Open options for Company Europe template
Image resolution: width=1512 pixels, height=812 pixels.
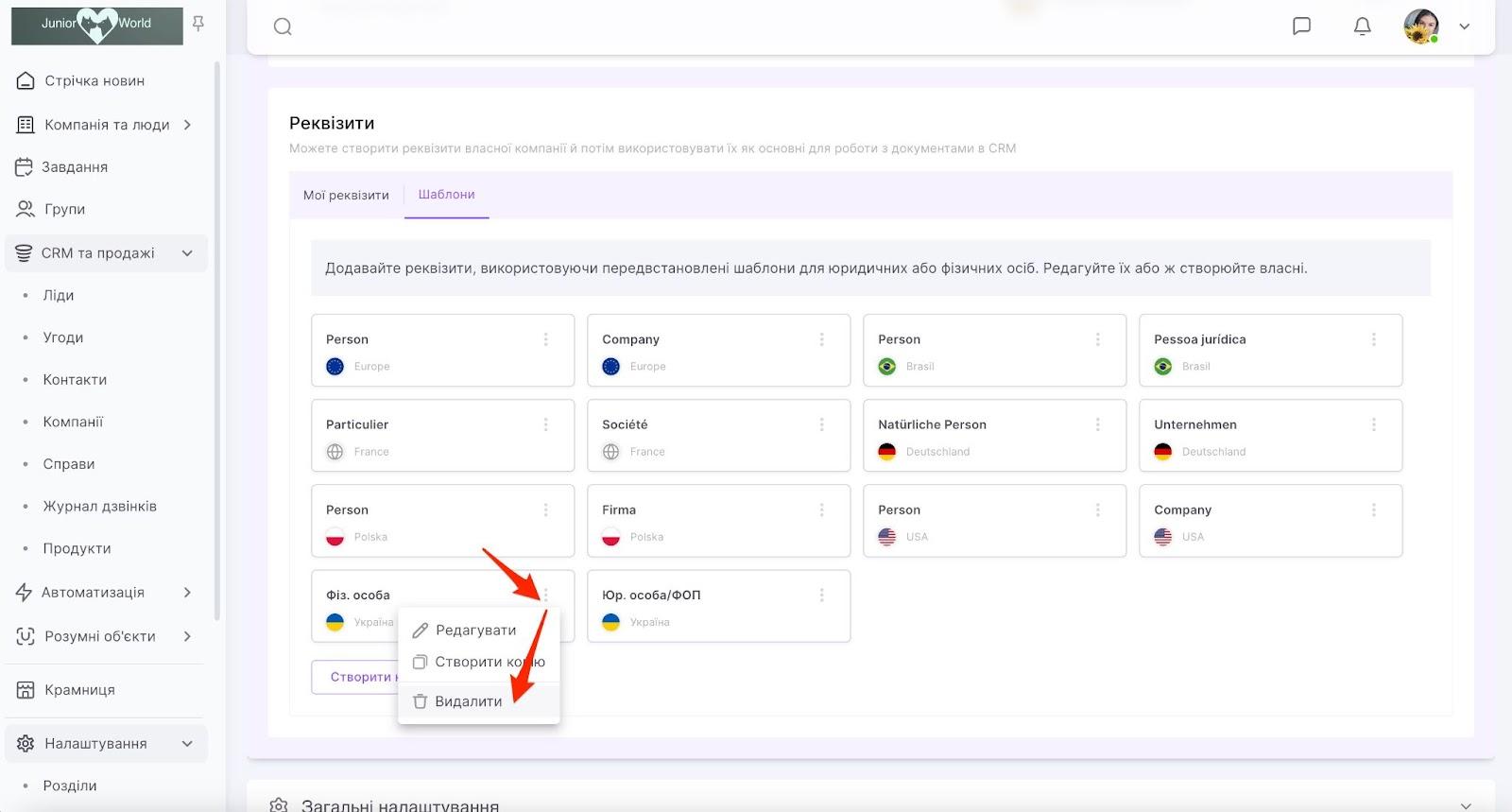click(821, 339)
